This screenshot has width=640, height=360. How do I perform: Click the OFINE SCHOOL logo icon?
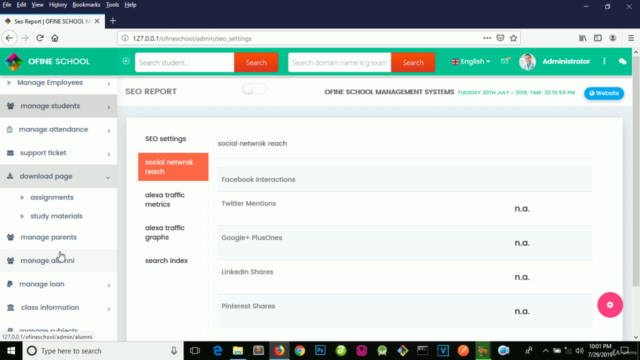coord(13,62)
